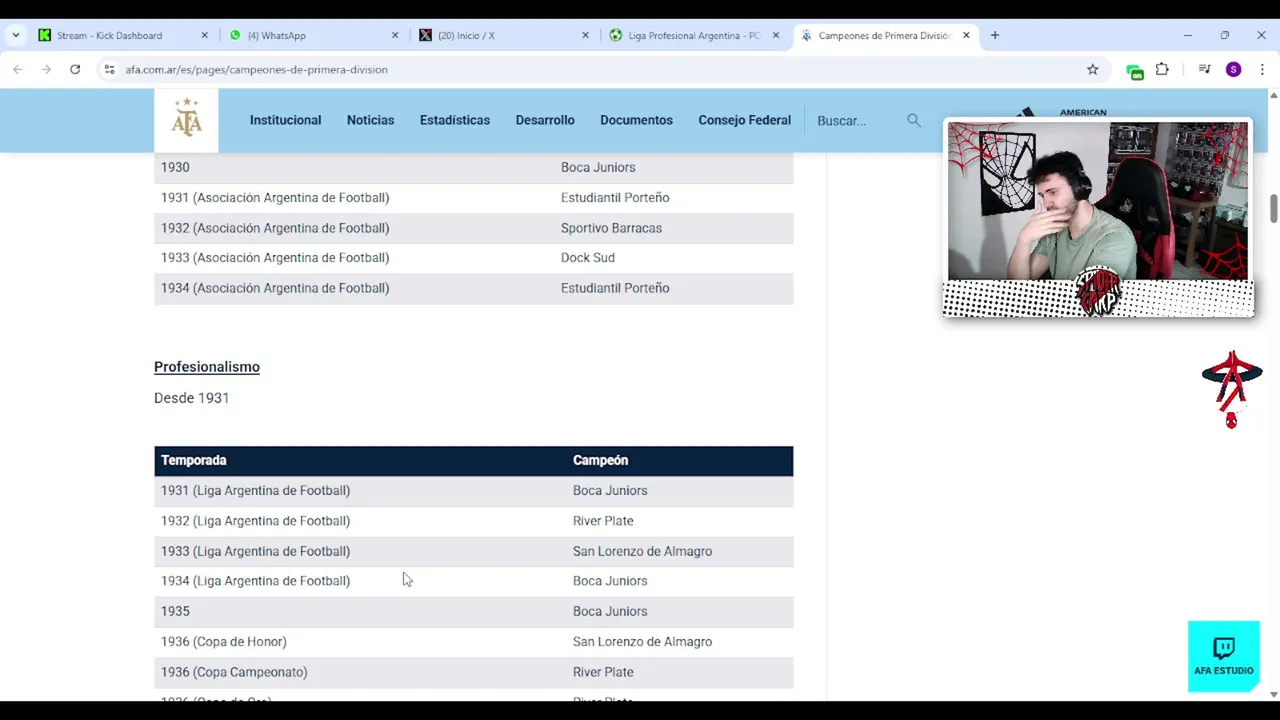This screenshot has width=1280, height=720.
Task: Click the Campeón column header
Action: pyautogui.click(x=600, y=460)
